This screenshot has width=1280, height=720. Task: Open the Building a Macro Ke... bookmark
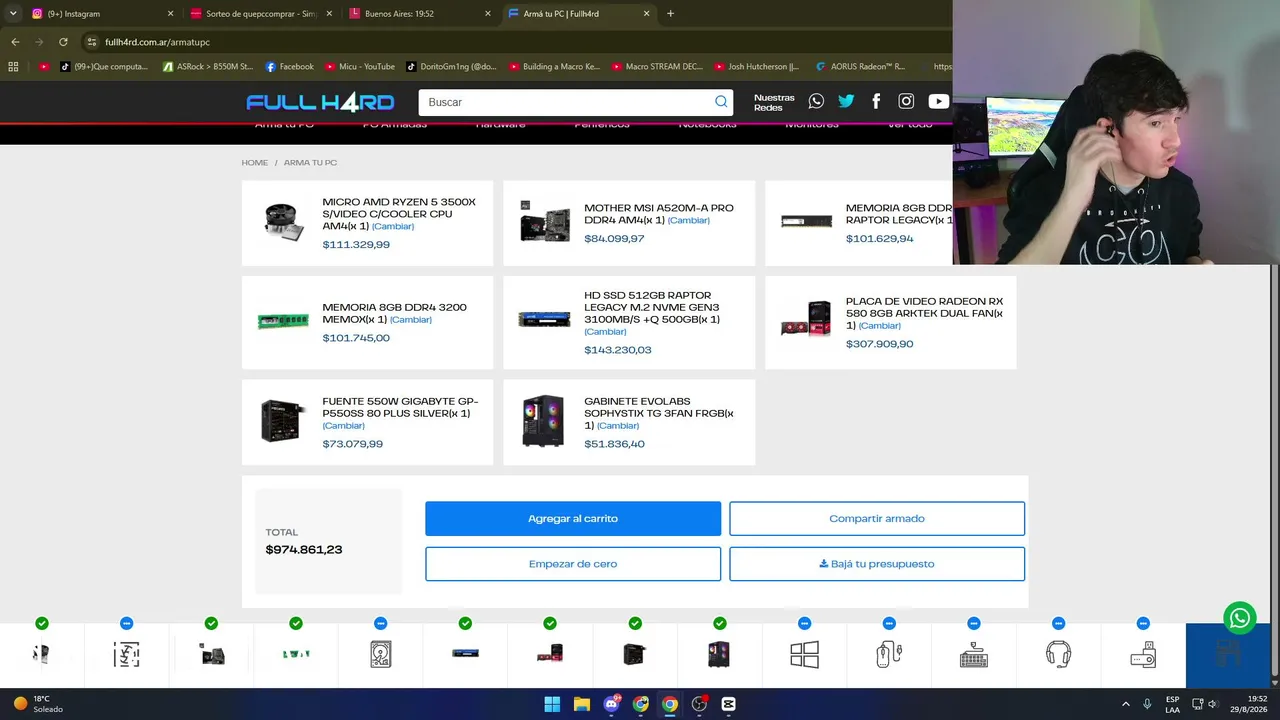[x=554, y=67]
